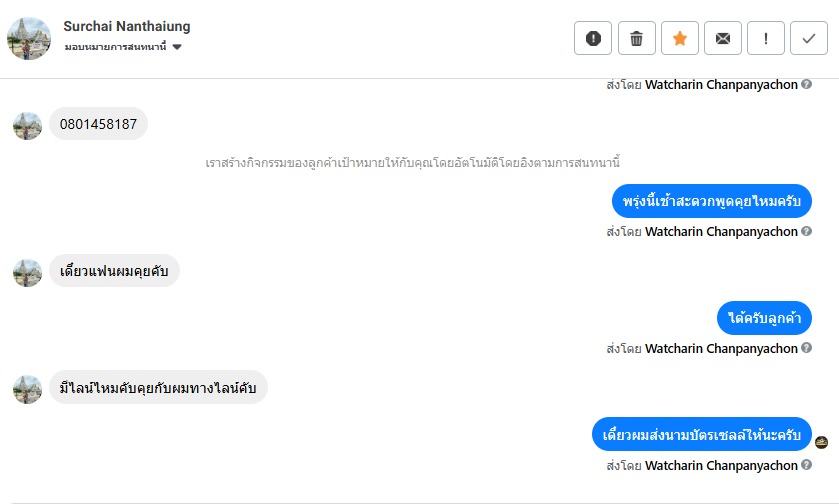839x504 pixels.
Task: Delete conversation with the trash icon
Action: 636,39
